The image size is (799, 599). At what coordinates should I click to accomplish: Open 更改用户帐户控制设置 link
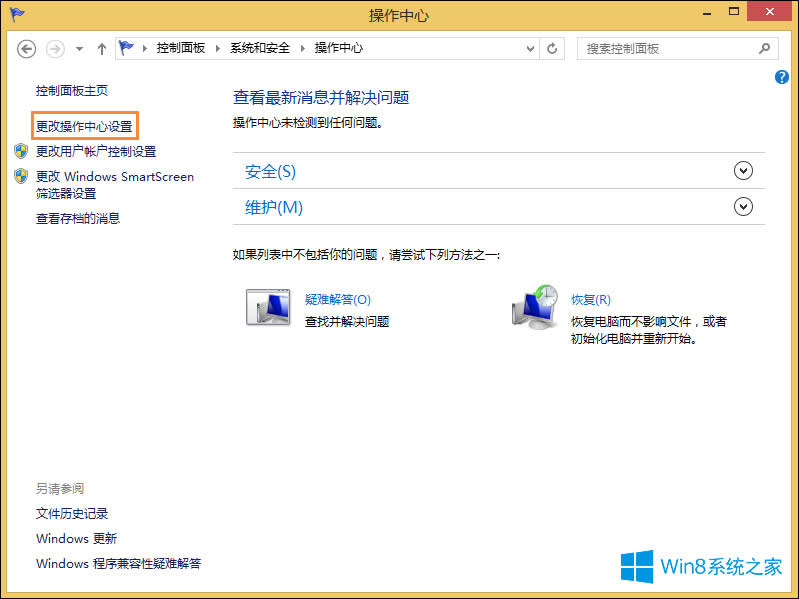96,151
